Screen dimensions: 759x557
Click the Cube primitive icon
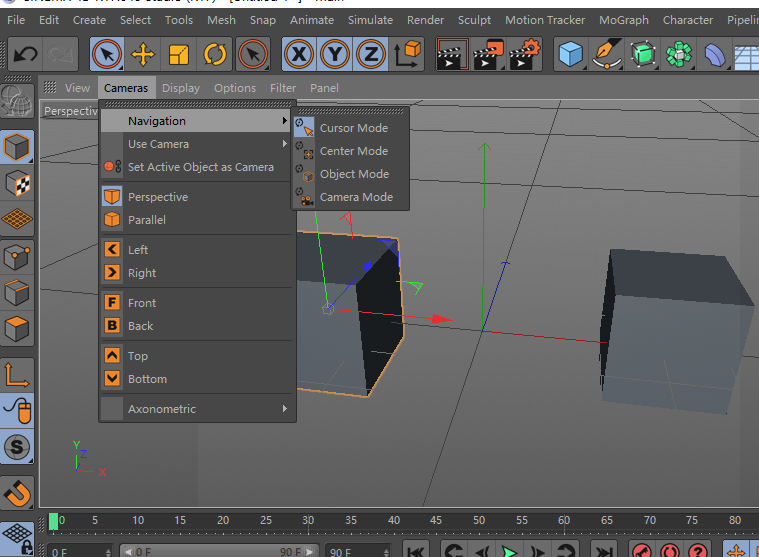tap(571, 54)
